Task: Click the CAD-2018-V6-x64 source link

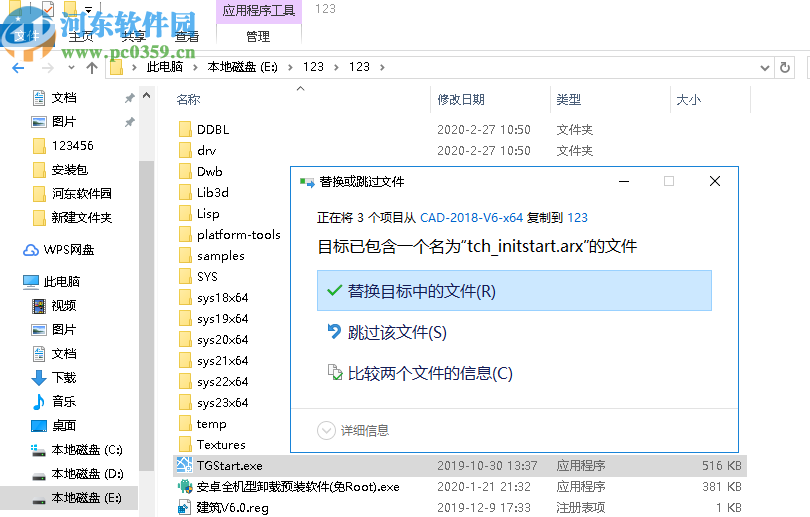Action: 471,217
